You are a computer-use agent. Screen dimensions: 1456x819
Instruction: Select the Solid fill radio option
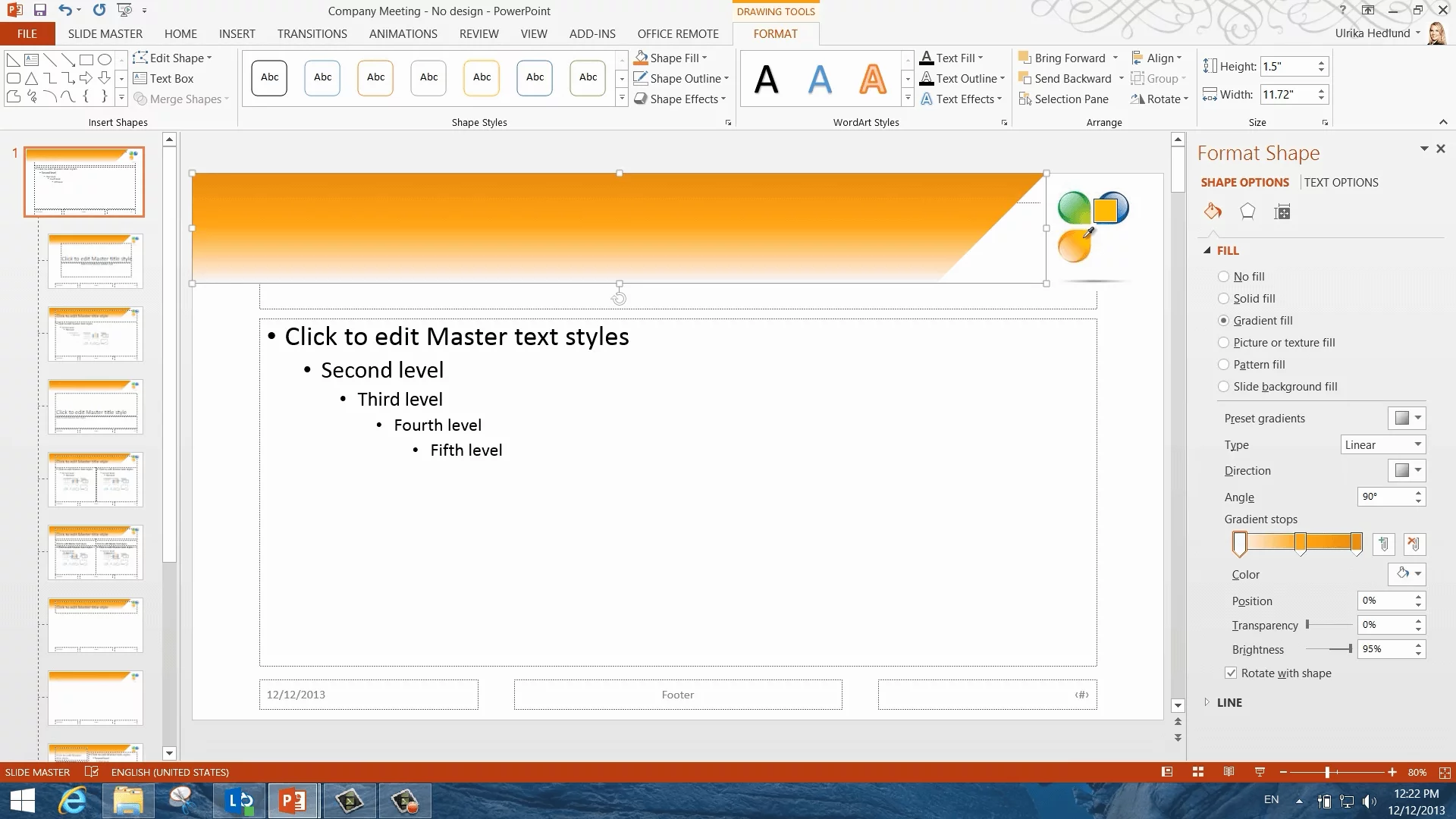point(1223,299)
